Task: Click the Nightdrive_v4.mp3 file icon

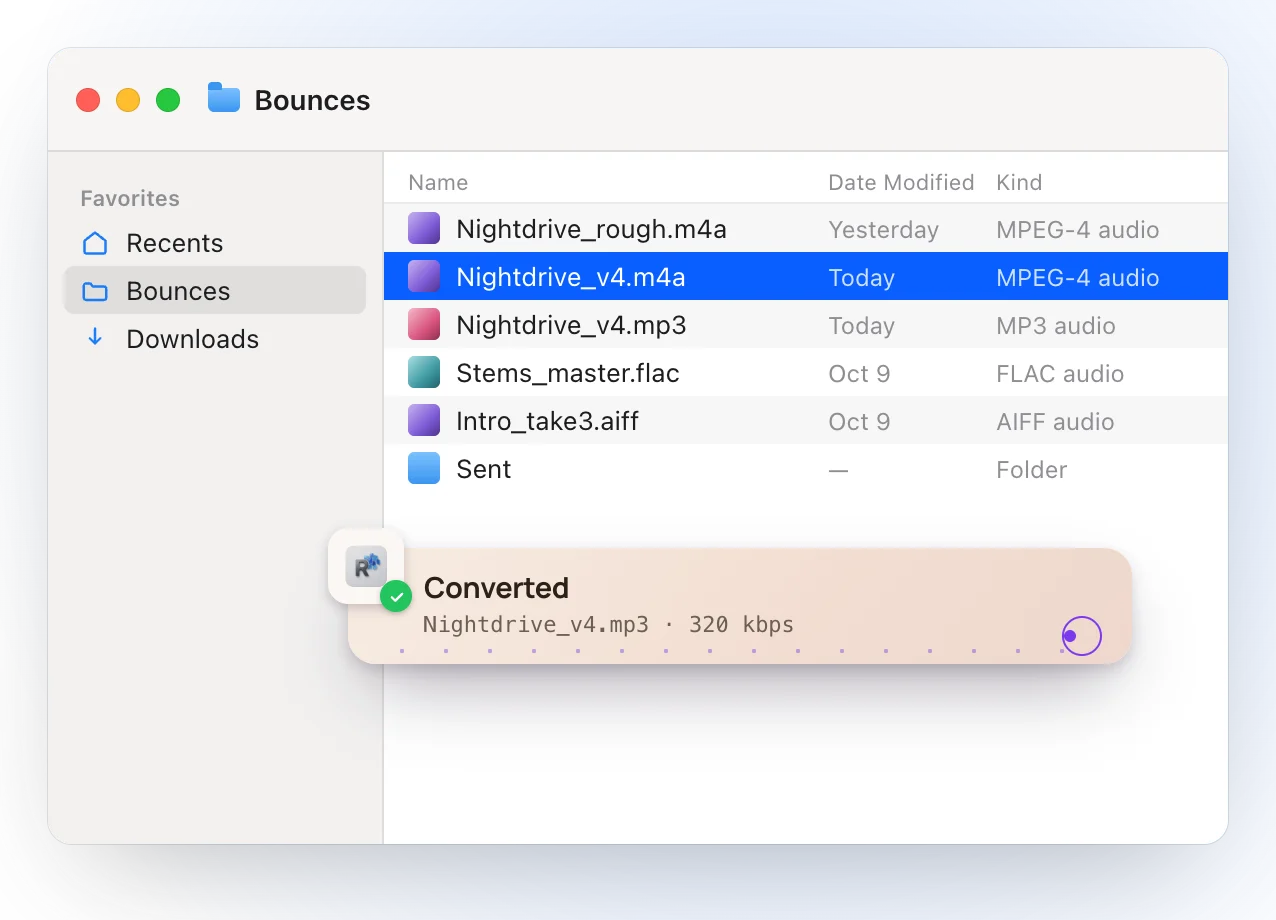Action: point(424,325)
